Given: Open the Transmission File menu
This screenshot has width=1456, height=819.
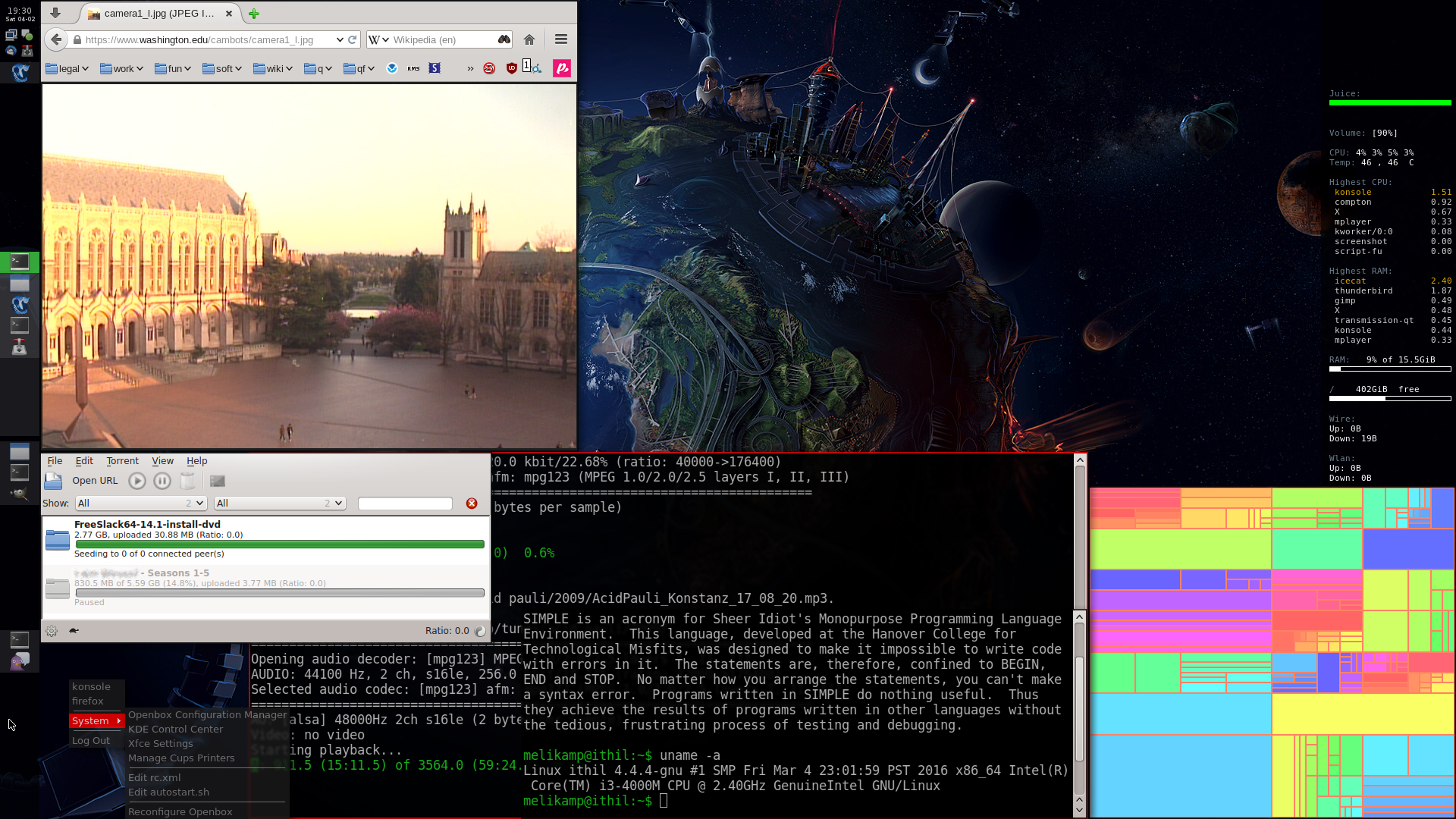Looking at the screenshot, I should click(55, 461).
